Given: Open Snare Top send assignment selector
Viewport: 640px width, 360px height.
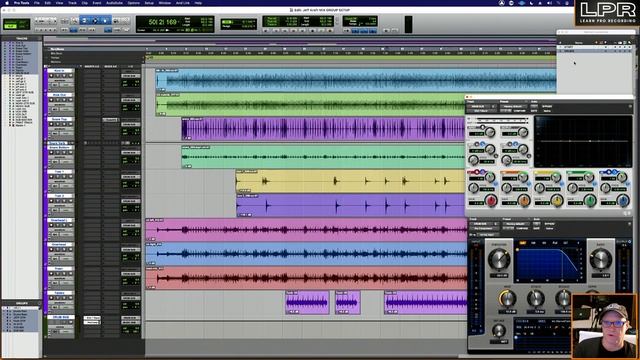Looking at the screenshot, I should pyautogui.click(x=110, y=120).
